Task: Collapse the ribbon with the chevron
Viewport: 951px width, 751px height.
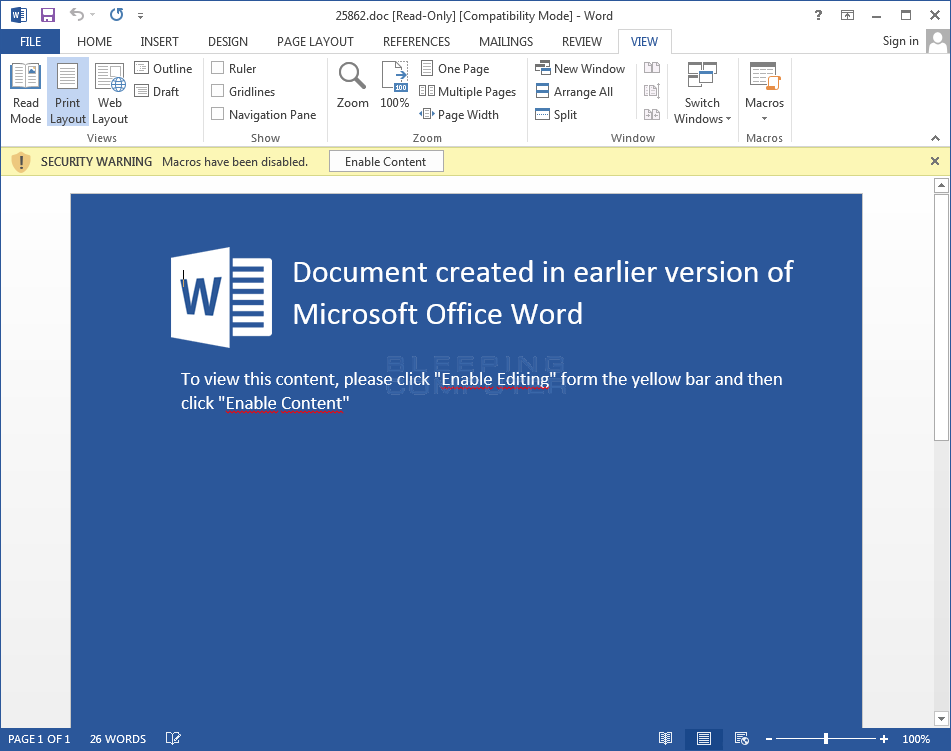Action: coord(935,138)
